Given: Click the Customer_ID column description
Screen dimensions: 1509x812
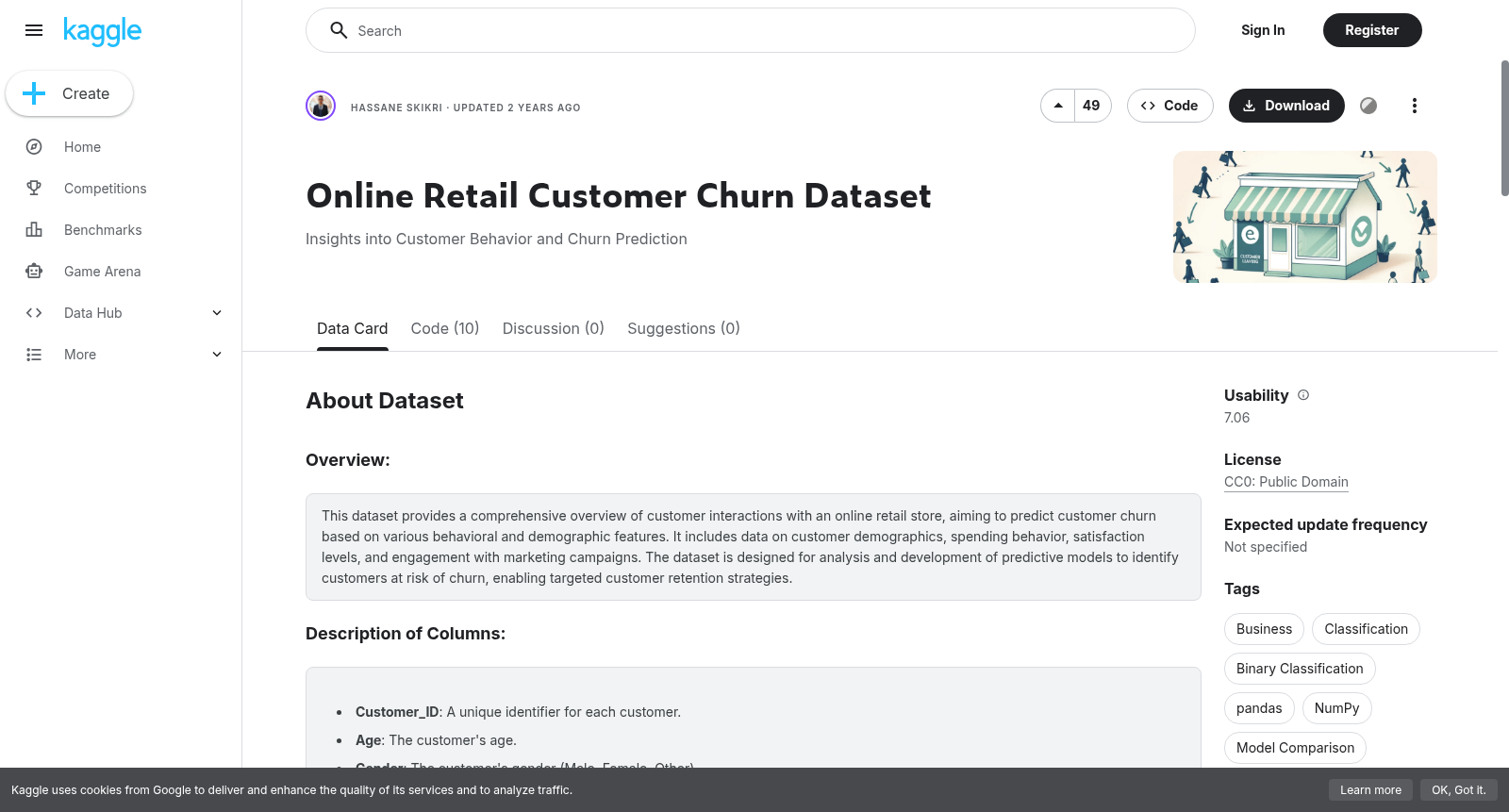Looking at the screenshot, I should click(518, 712).
